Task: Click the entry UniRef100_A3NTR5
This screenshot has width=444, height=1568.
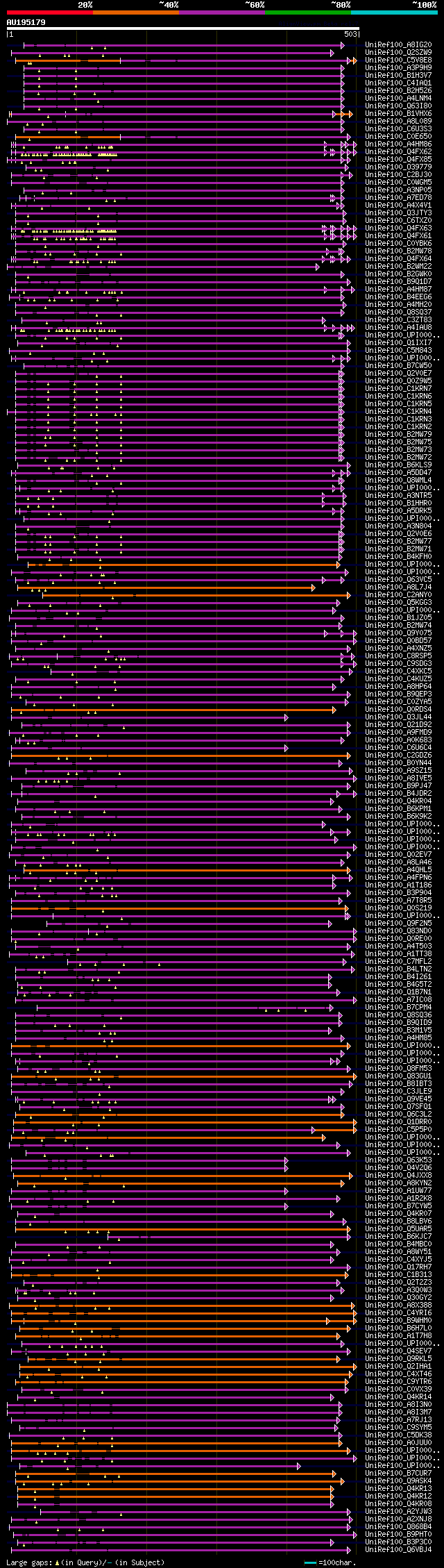Action: 398,495
